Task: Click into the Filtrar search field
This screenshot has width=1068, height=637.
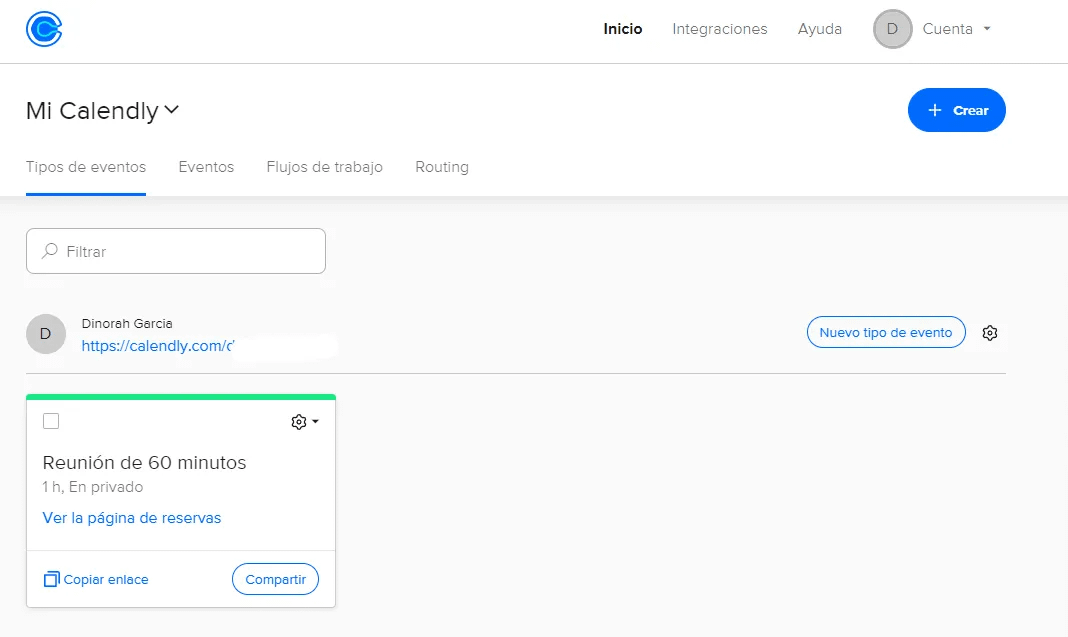Action: (x=176, y=251)
